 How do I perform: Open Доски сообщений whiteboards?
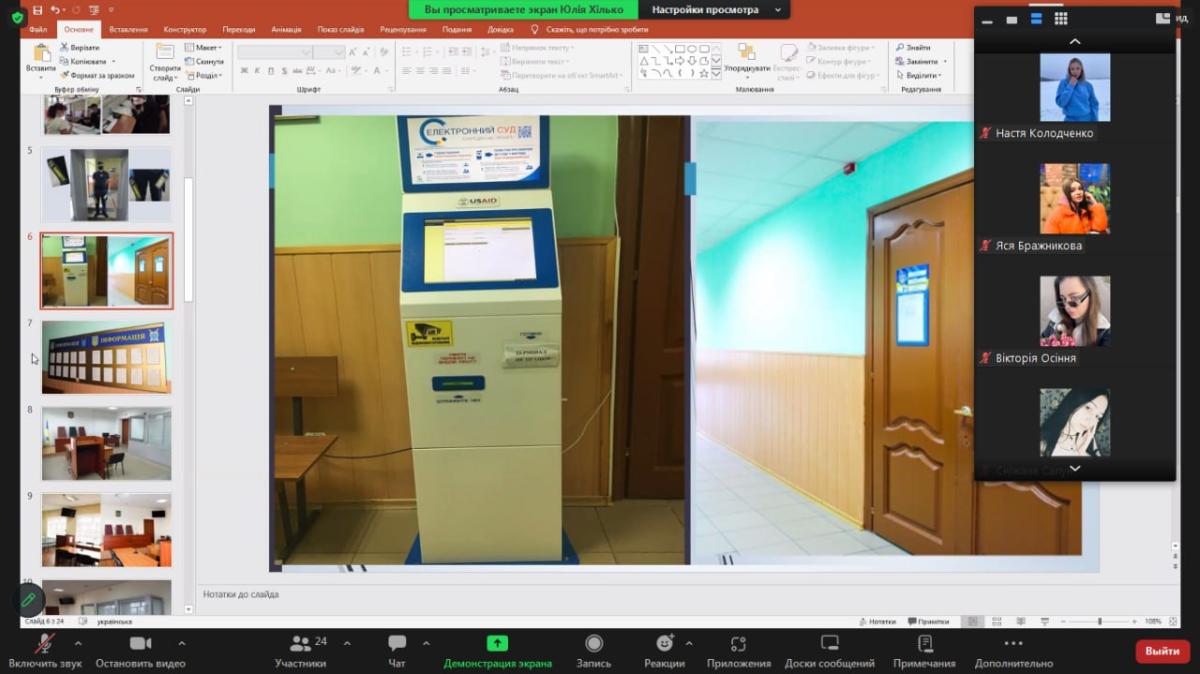pyautogui.click(x=829, y=644)
